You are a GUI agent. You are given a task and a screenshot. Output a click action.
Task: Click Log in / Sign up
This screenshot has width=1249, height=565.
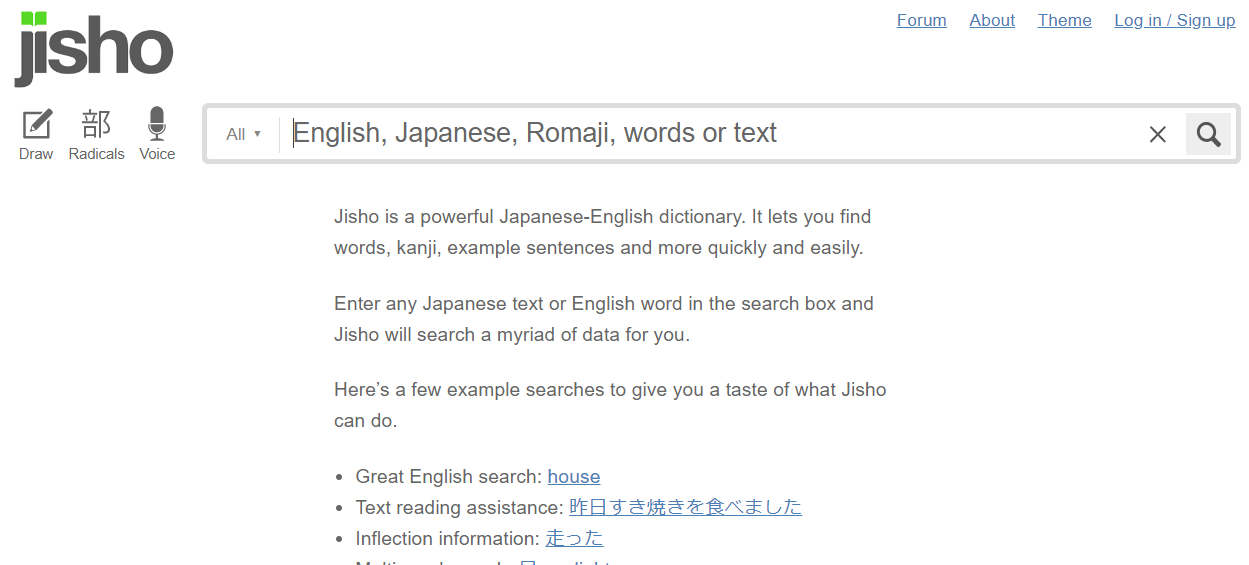click(x=1175, y=20)
